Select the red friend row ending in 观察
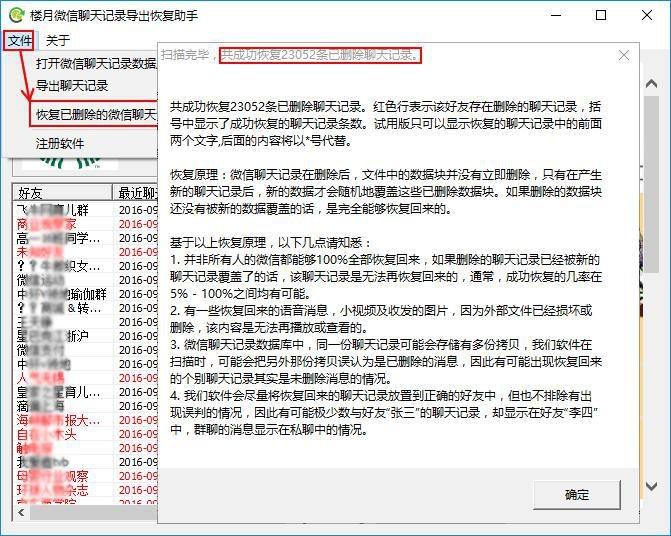The width and height of the screenshot is (671, 536). pyautogui.click(x=86, y=476)
